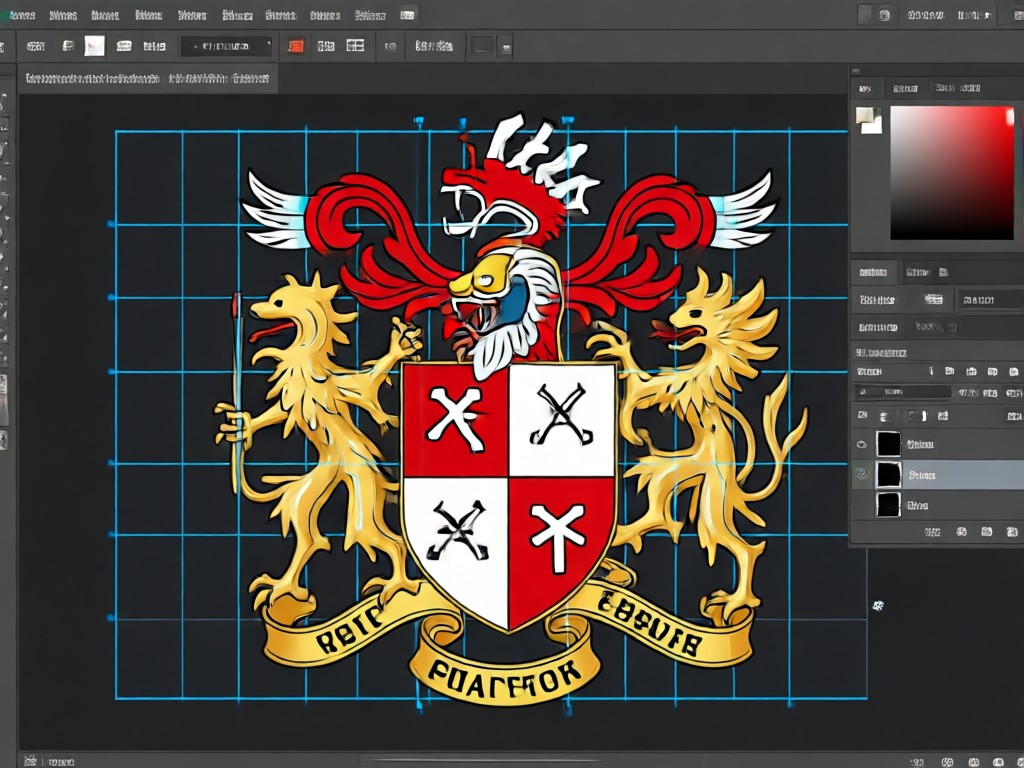Screen dimensions: 1024x768
Task: Click the last icon in the layers panel footer
Action: pos(1012,532)
